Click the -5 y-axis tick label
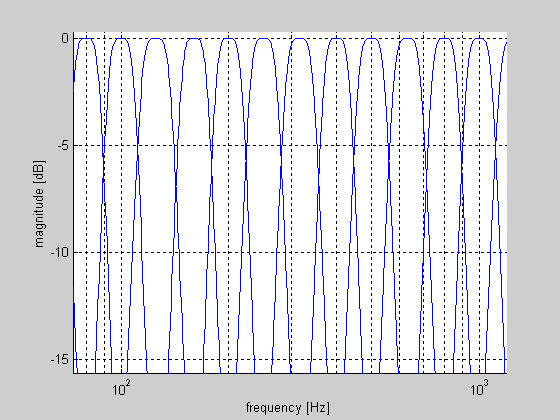This screenshot has width=560, height=420. click(x=63, y=145)
